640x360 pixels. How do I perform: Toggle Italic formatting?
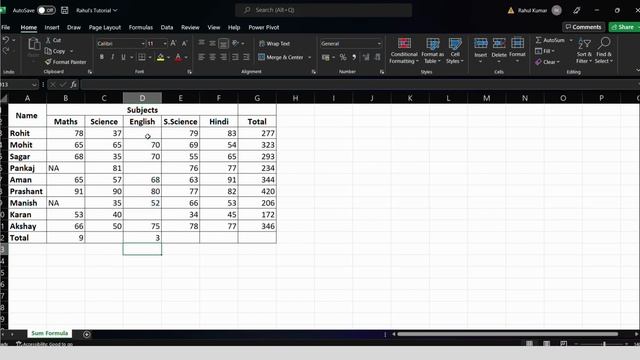coord(112,57)
